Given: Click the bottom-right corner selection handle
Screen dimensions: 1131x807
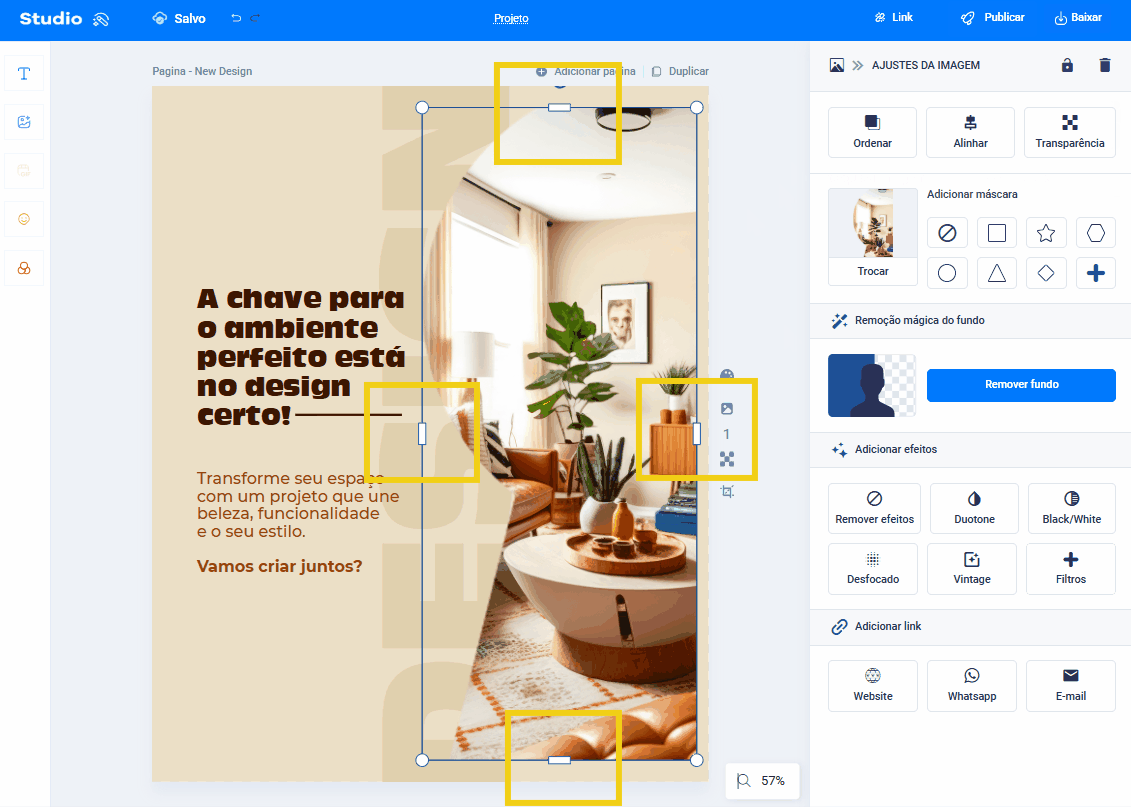Looking at the screenshot, I should (697, 760).
